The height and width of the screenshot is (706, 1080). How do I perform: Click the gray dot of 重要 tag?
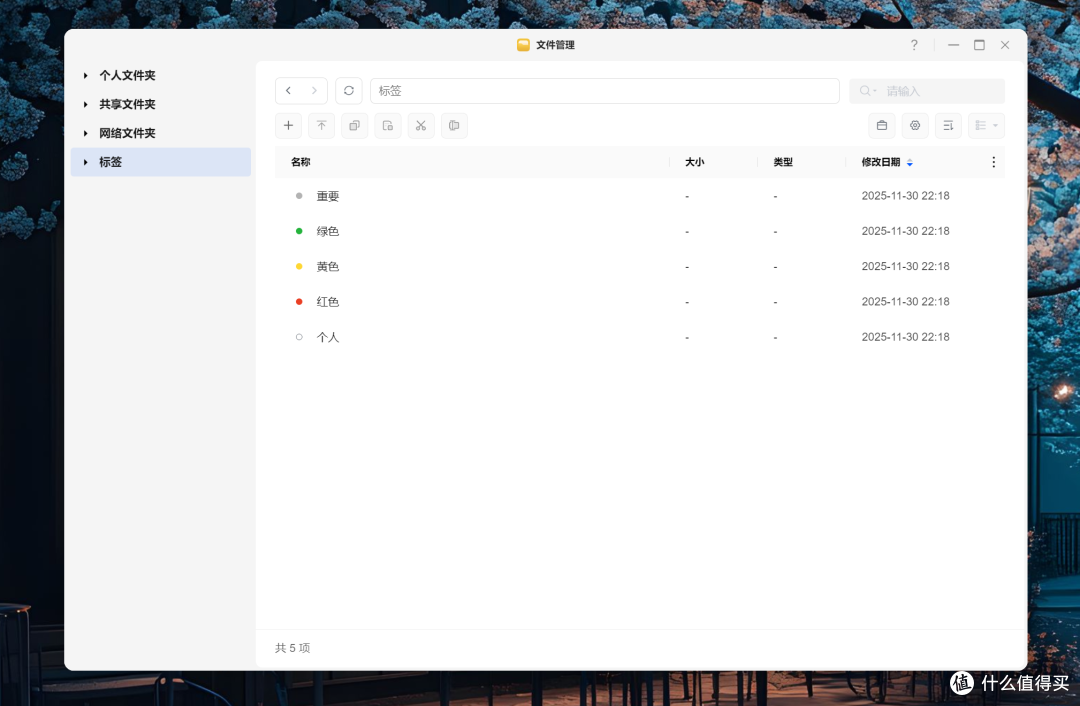(x=299, y=196)
